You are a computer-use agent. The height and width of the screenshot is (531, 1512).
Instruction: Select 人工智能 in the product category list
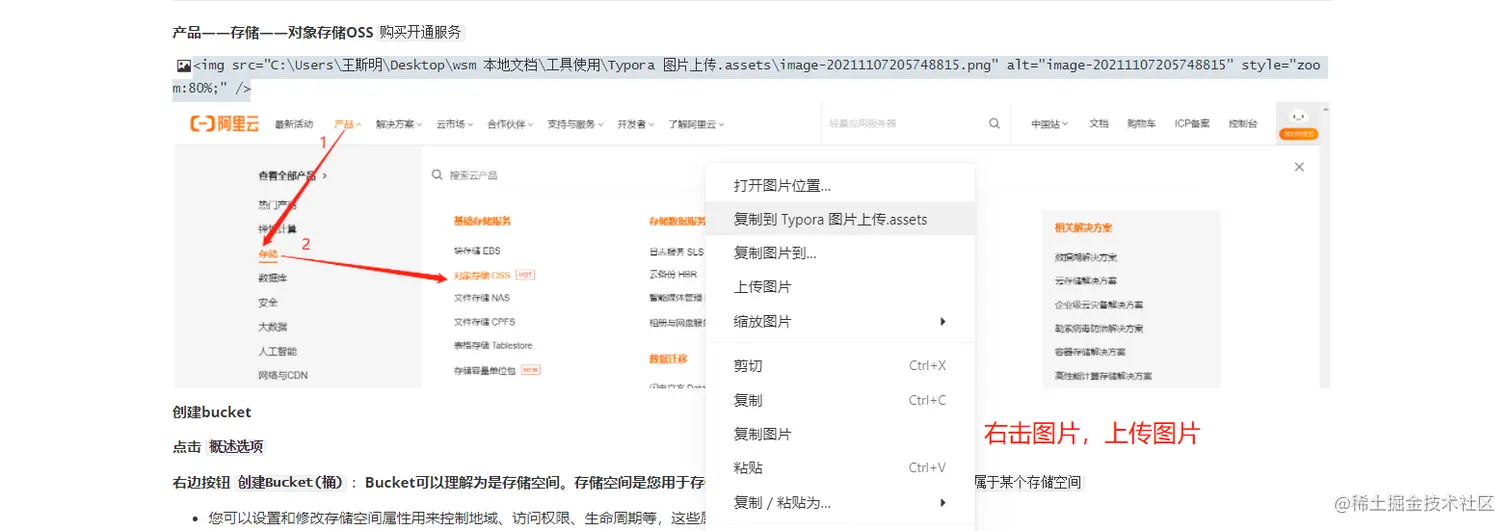(x=277, y=351)
